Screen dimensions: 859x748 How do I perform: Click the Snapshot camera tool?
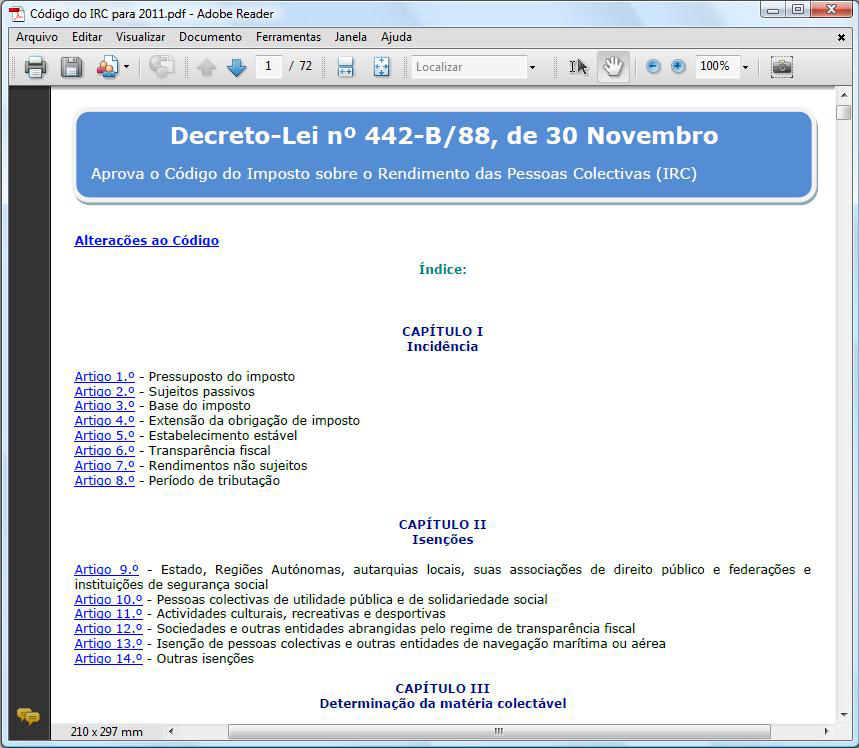[x=782, y=67]
